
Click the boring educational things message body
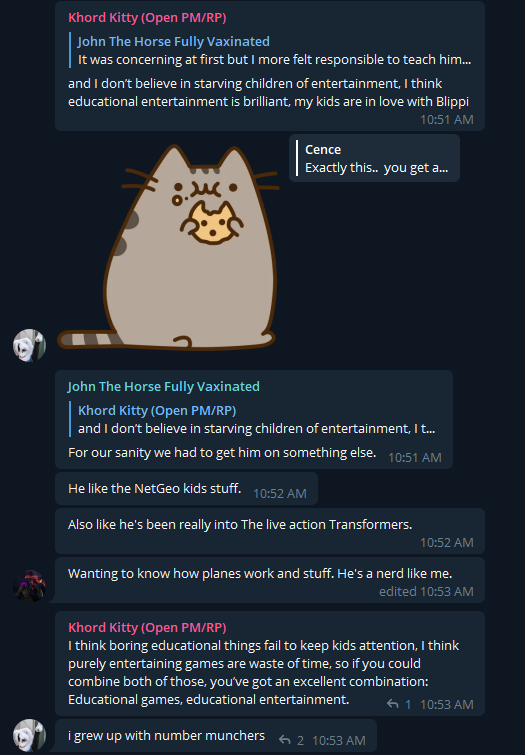click(x=263, y=673)
